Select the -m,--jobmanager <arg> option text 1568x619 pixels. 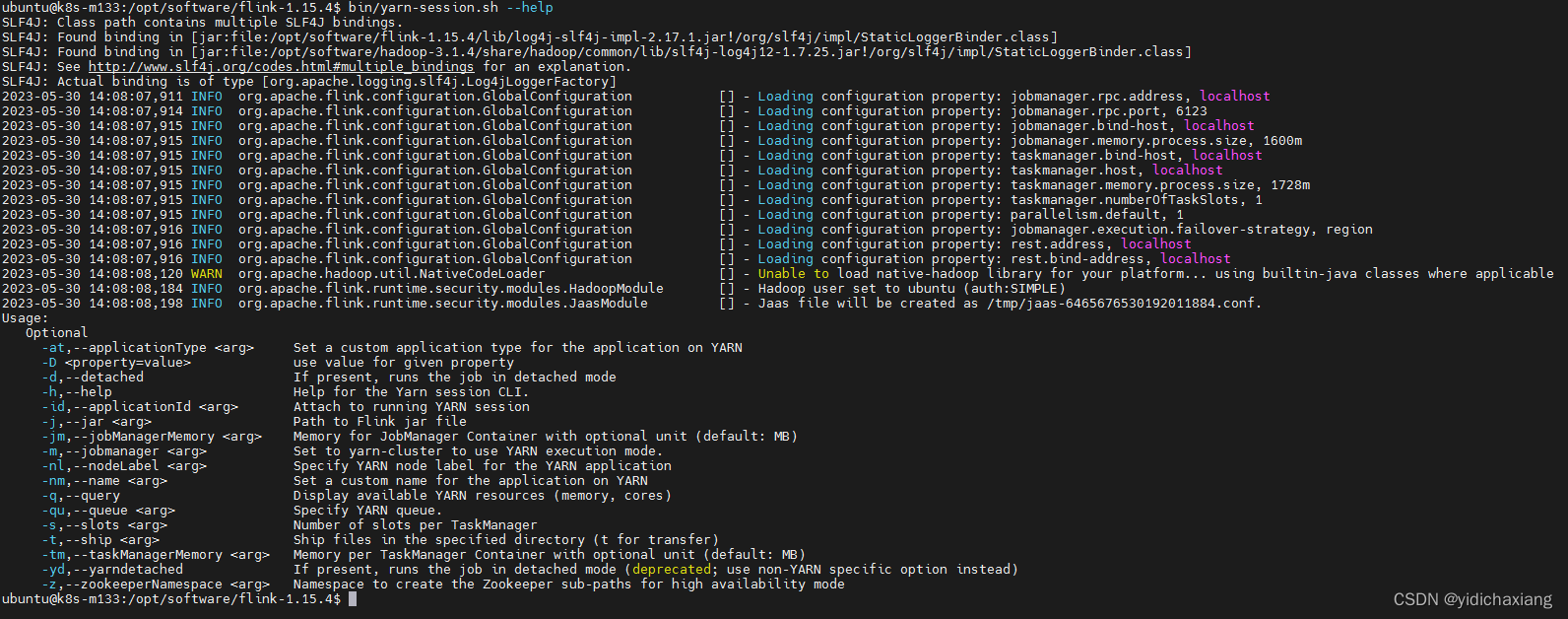(124, 451)
